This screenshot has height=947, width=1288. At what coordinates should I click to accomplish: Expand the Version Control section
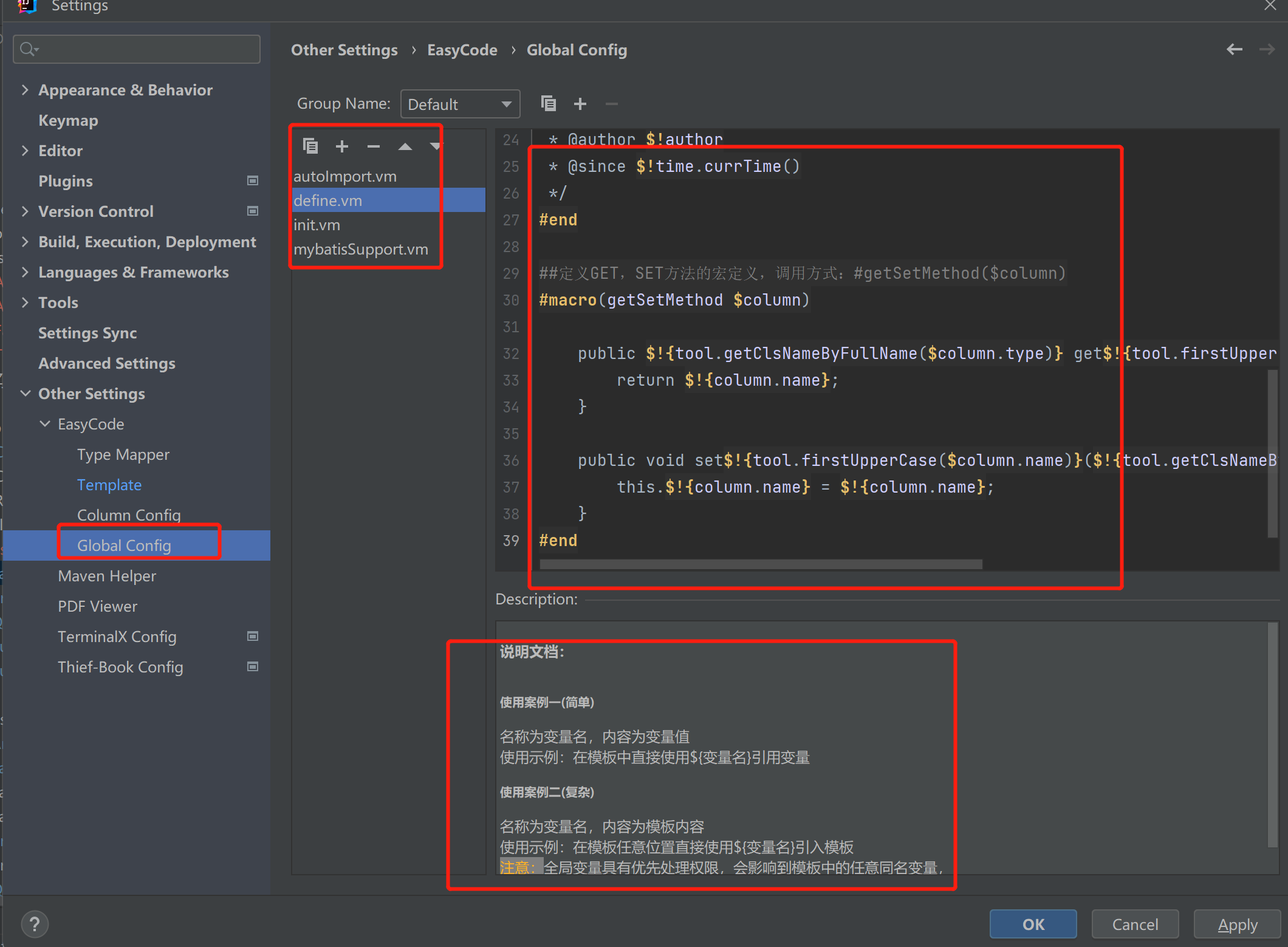(x=25, y=211)
